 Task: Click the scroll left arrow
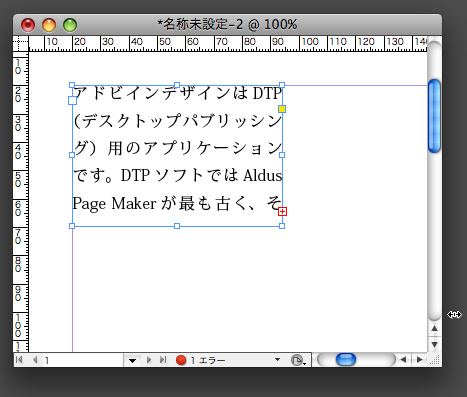tap(403, 360)
